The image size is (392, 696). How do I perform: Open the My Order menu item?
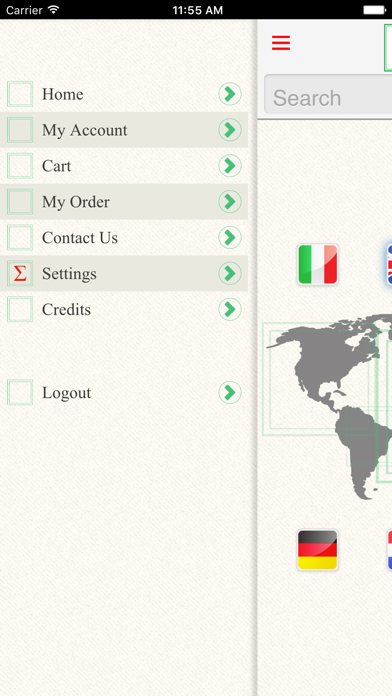[124, 202]
